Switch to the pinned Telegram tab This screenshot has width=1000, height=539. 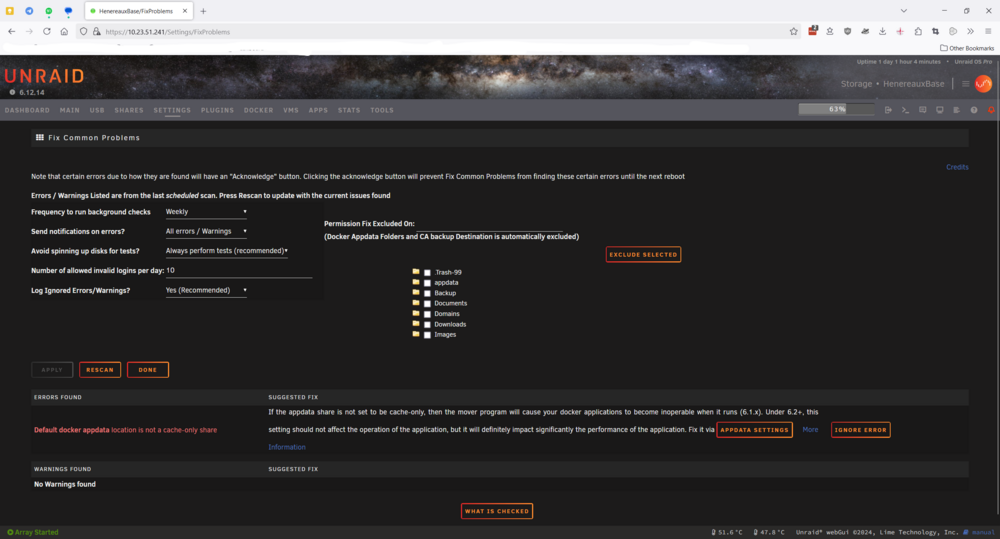pos(29,11)
